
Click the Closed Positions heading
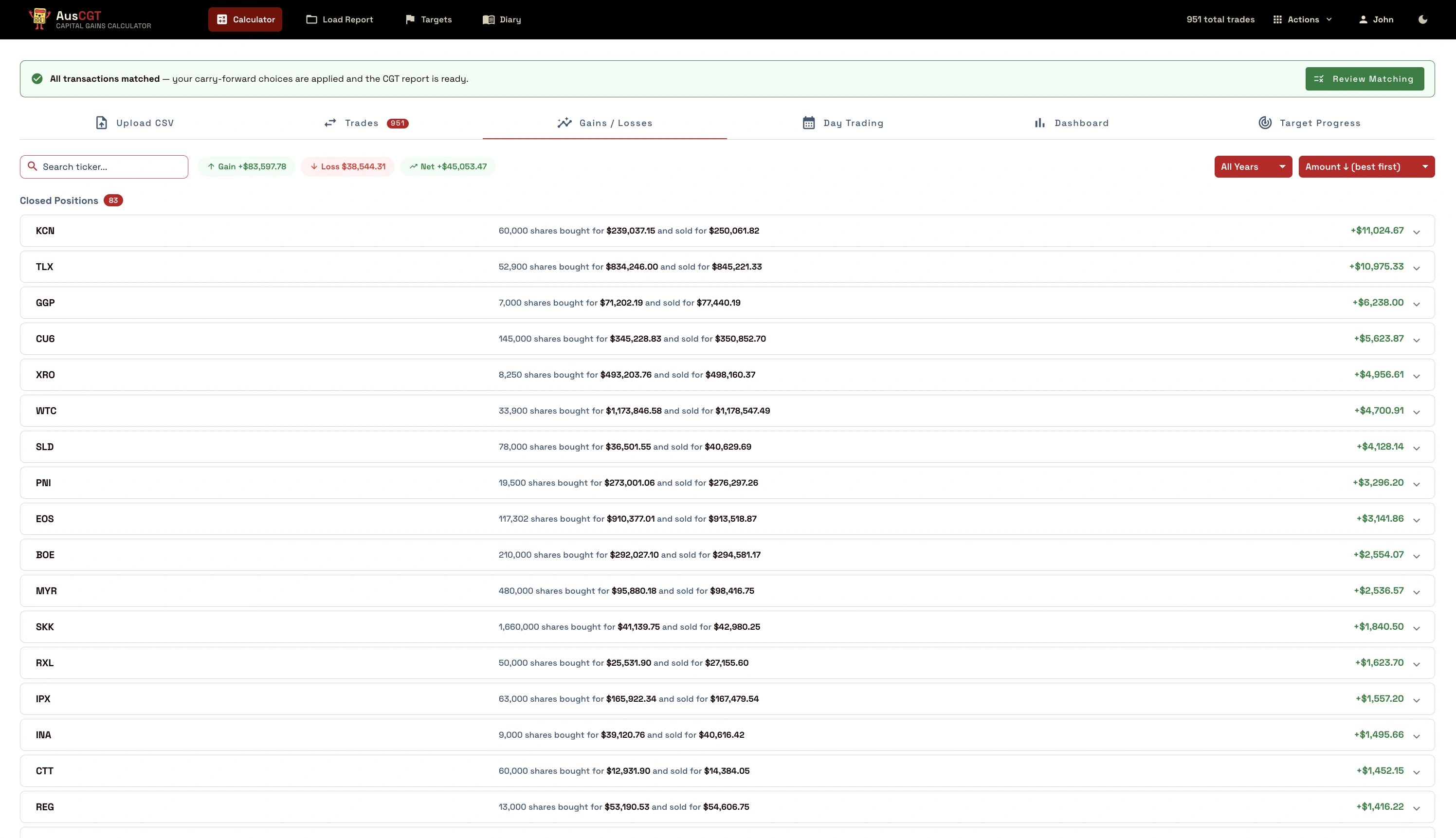[59, 200]
